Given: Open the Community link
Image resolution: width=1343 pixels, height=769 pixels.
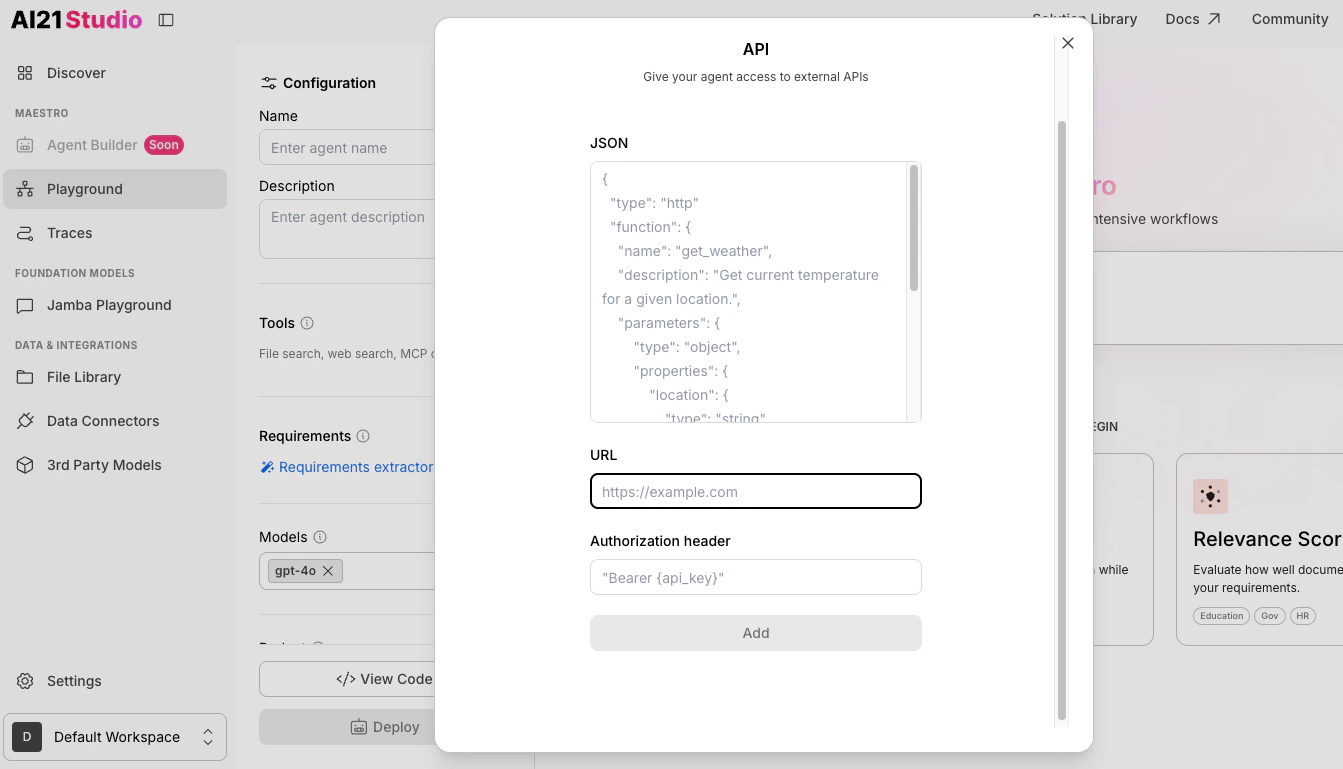Looking at the screenshot, I should 1290,19.
